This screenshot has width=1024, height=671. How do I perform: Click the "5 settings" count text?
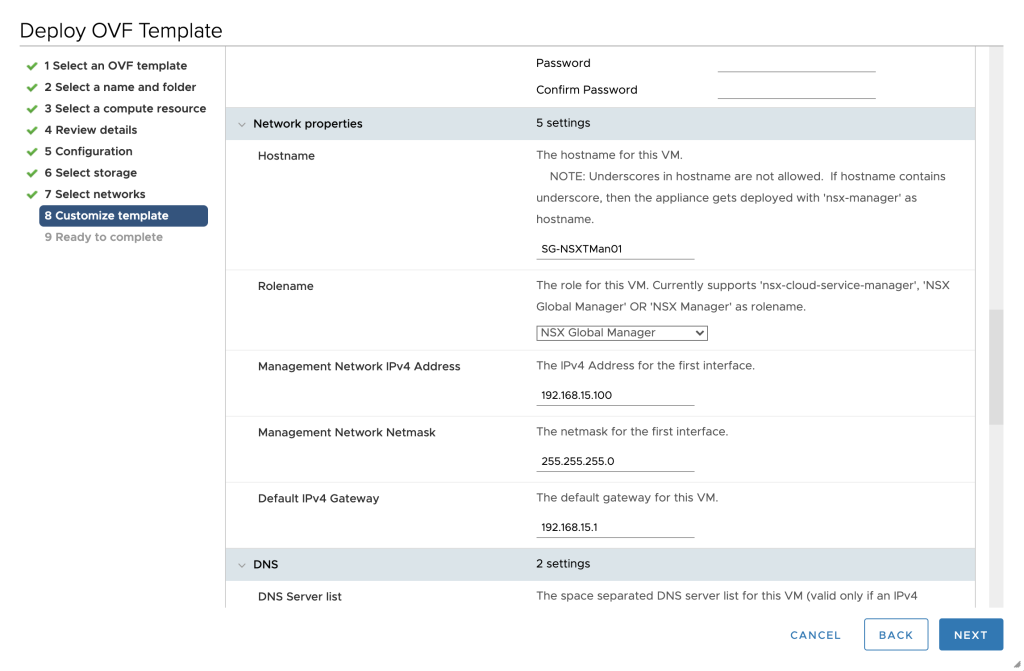click(563, 123)
